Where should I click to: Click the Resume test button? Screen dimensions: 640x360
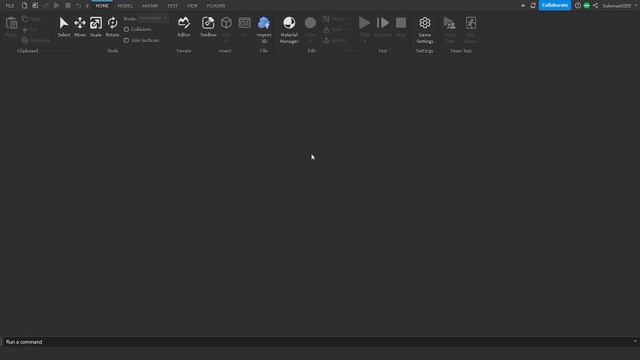click(x=382, y=23)
